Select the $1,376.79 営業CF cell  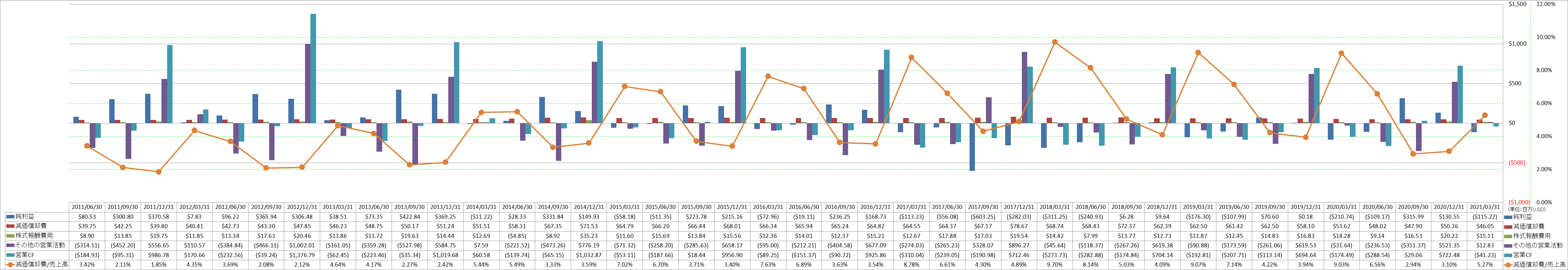pyautogui.click(x=302, y=256)
